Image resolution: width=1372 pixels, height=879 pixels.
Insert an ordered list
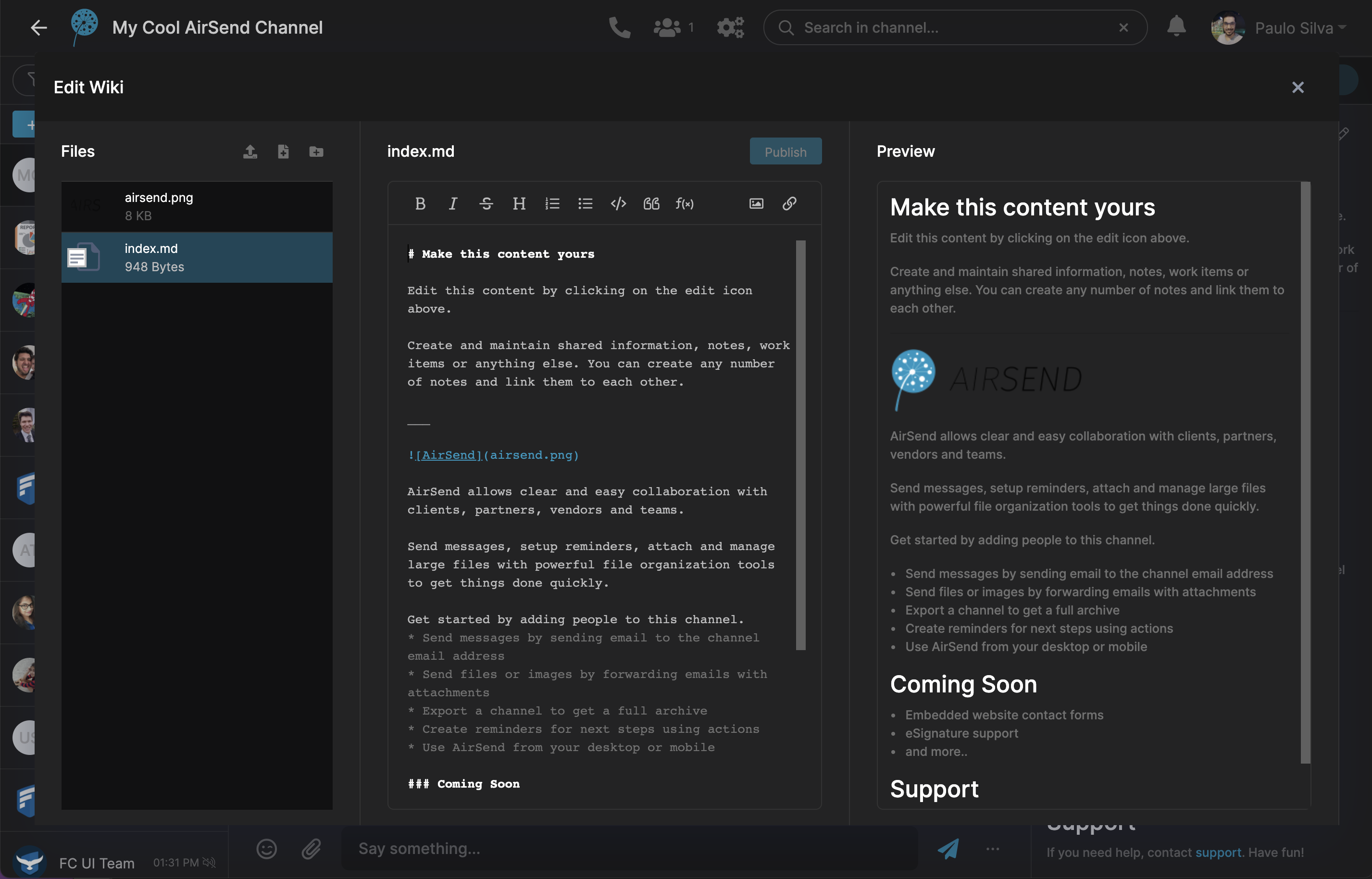tap(552, 203)
